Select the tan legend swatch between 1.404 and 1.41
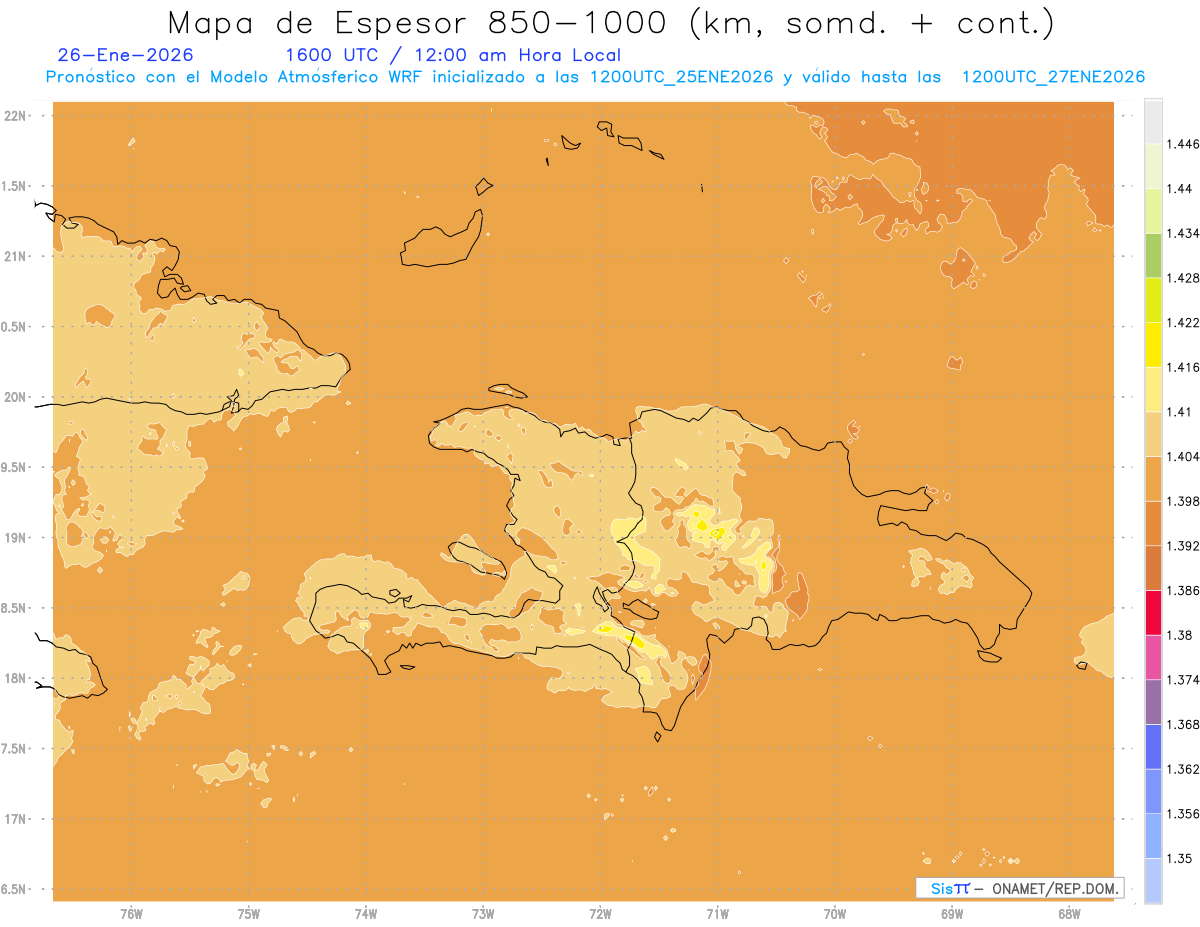The height and width of the screenshot is (927, 1200). [x=1153, y=434]
